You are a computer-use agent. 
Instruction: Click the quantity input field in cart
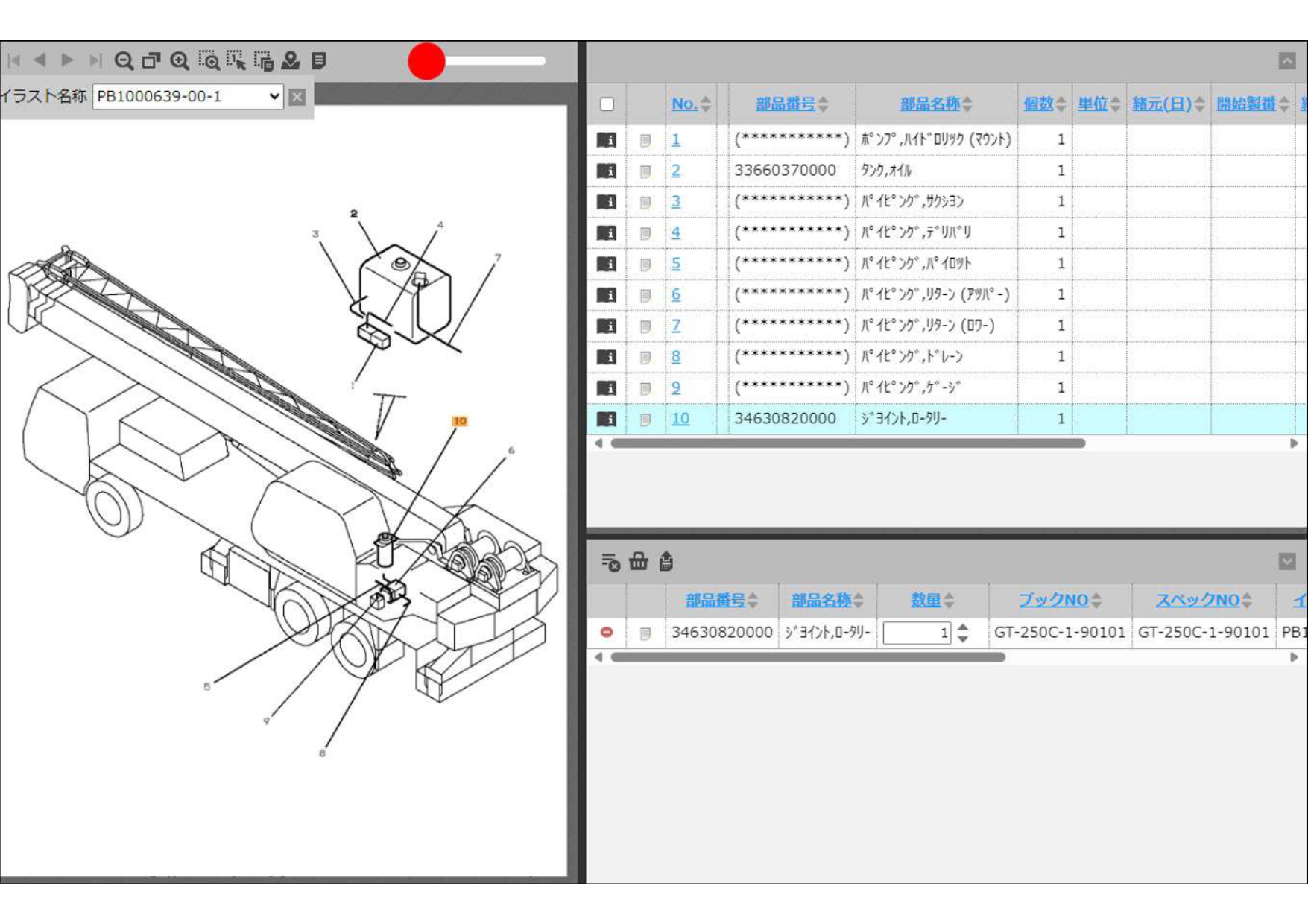tap(917, 633)
